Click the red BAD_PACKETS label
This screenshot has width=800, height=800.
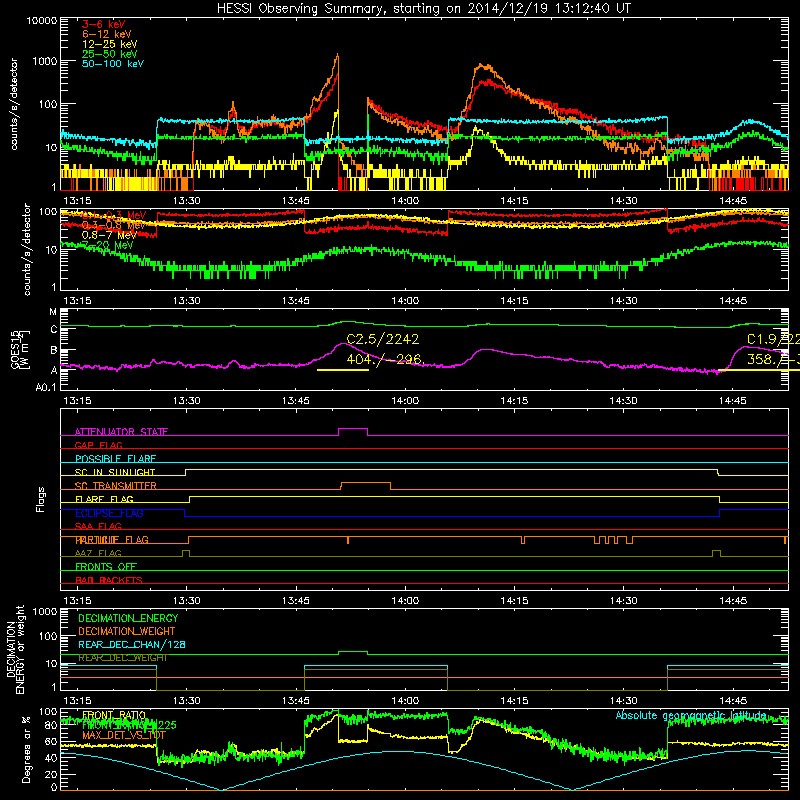tap(109, 580)
